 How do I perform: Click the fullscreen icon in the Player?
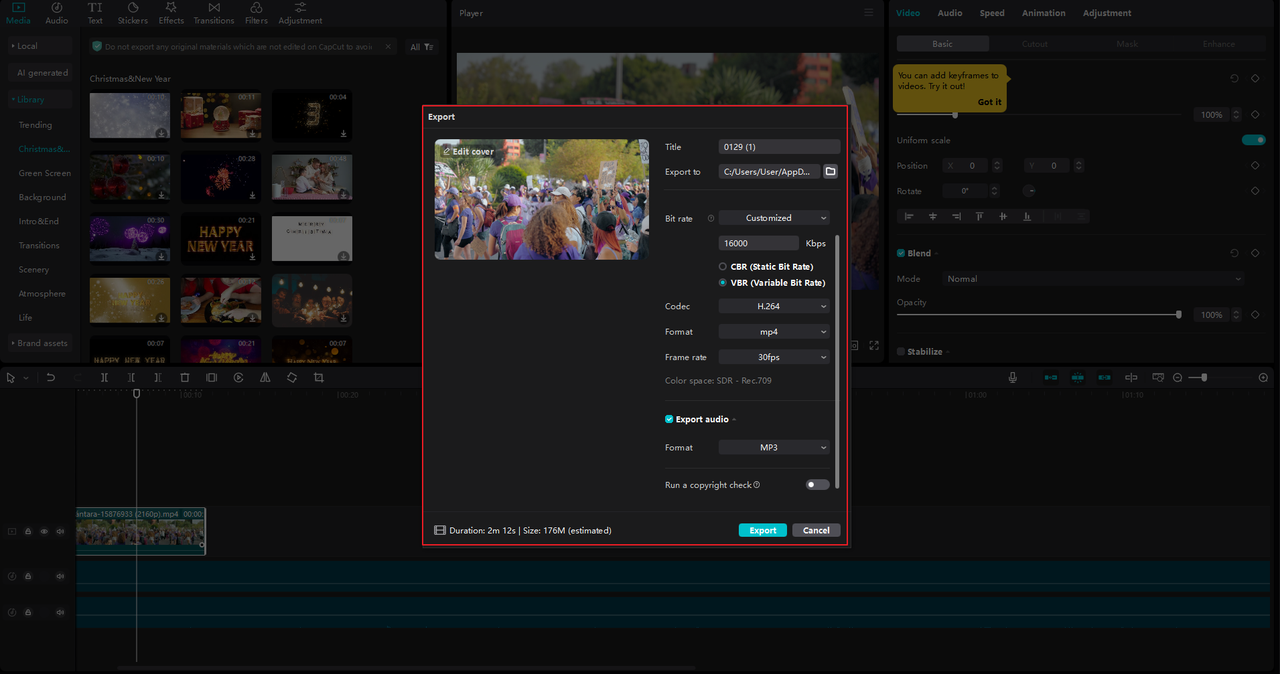(x=874, y=345)
